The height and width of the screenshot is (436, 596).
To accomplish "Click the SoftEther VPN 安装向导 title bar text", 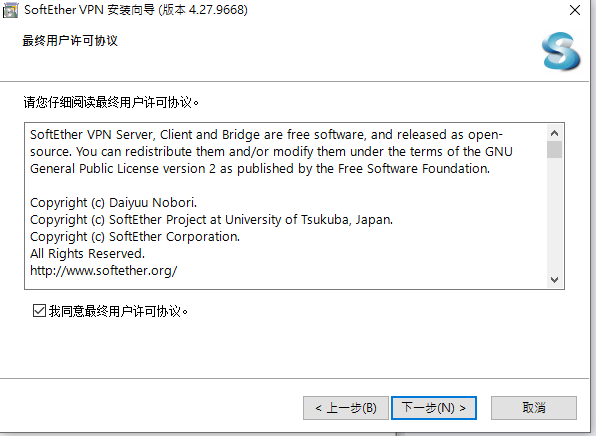I will 136,10.
